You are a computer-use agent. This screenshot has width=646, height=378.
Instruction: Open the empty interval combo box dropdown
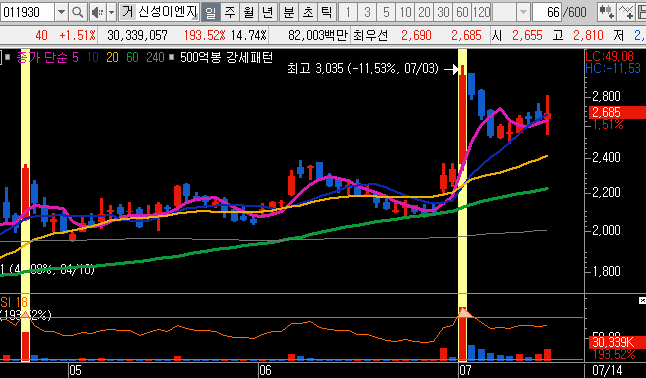click(x=523, y=12)
